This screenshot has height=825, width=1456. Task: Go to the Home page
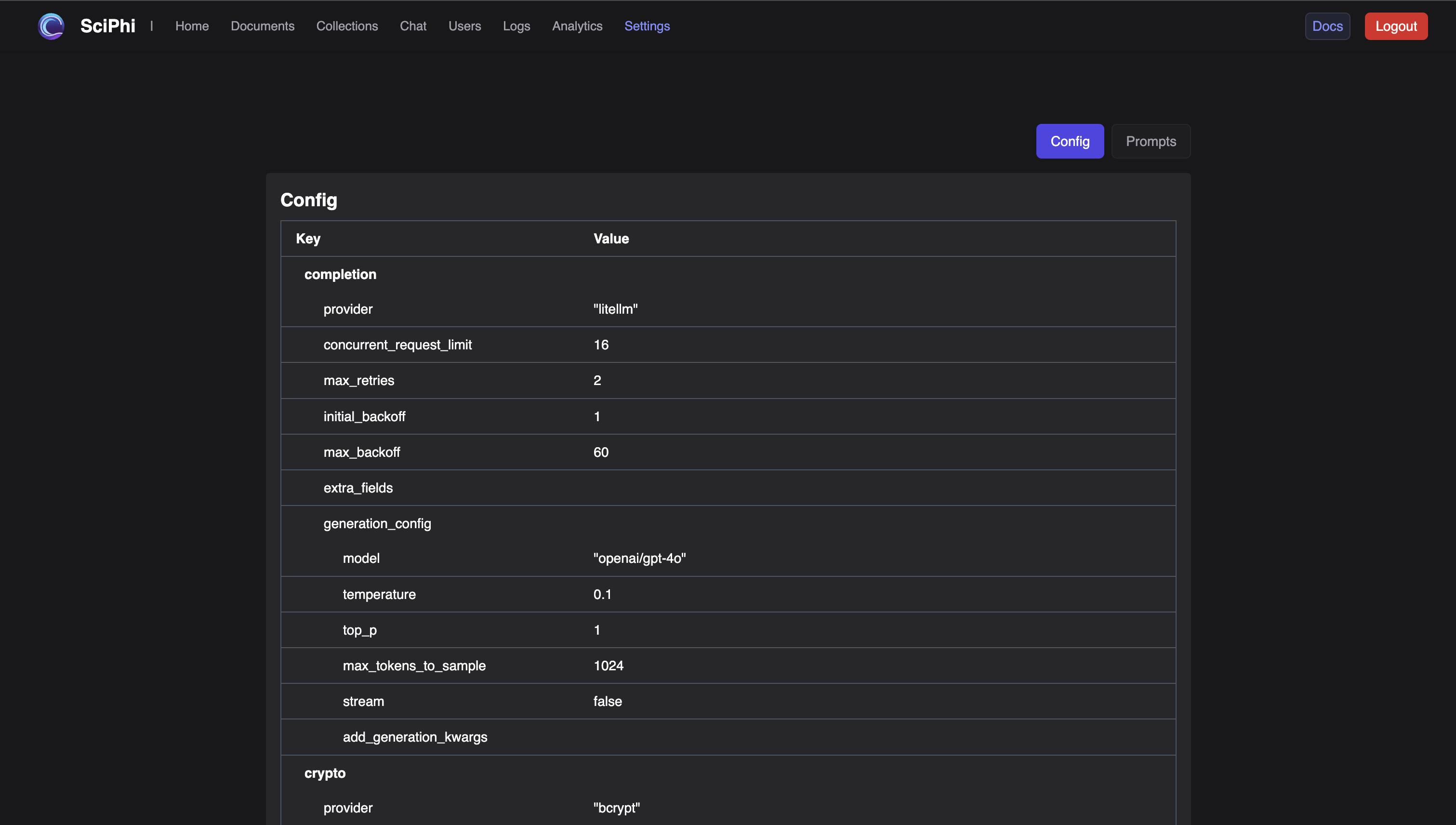click(192, 26)
